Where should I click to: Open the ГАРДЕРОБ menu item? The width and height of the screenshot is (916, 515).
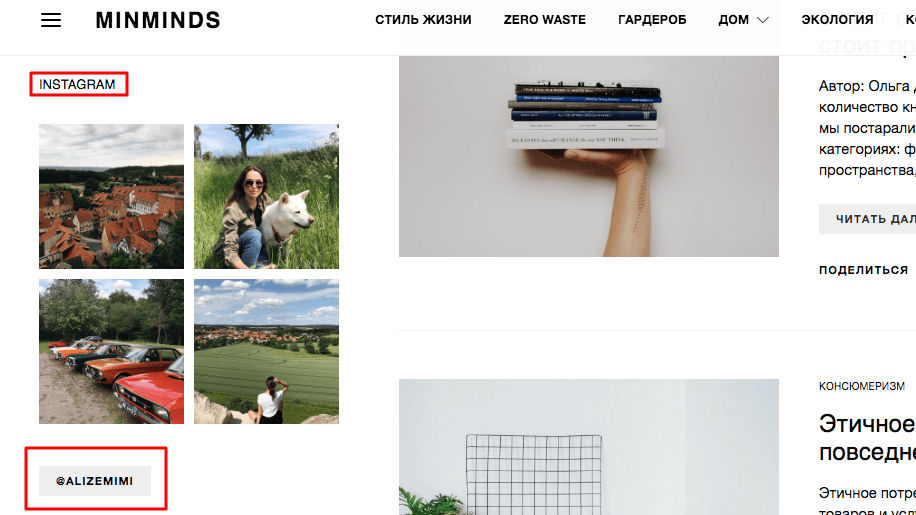click(652, 20)
